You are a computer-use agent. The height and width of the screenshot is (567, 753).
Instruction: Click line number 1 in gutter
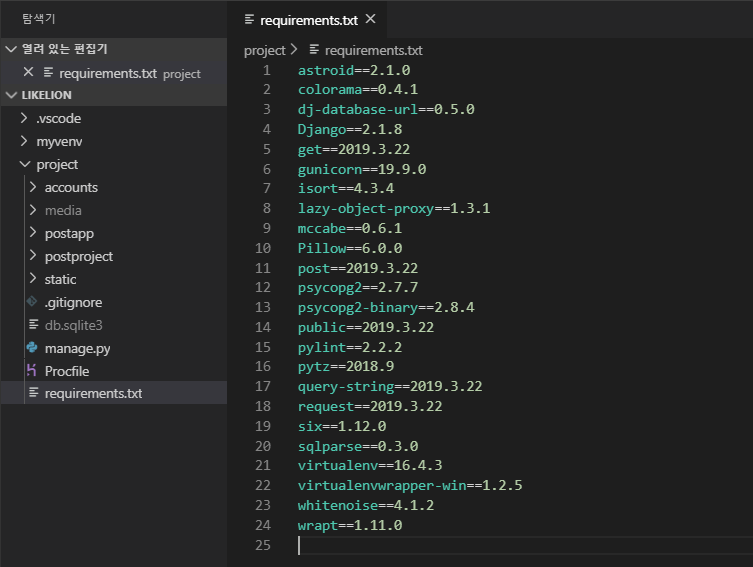click(267, 71)
